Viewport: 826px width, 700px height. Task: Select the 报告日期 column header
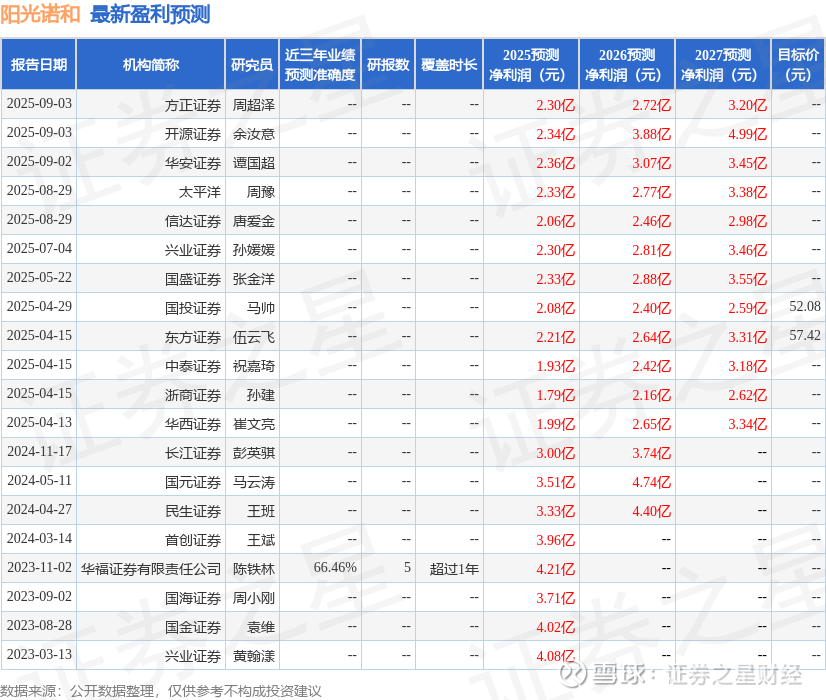tap(39, 64)
